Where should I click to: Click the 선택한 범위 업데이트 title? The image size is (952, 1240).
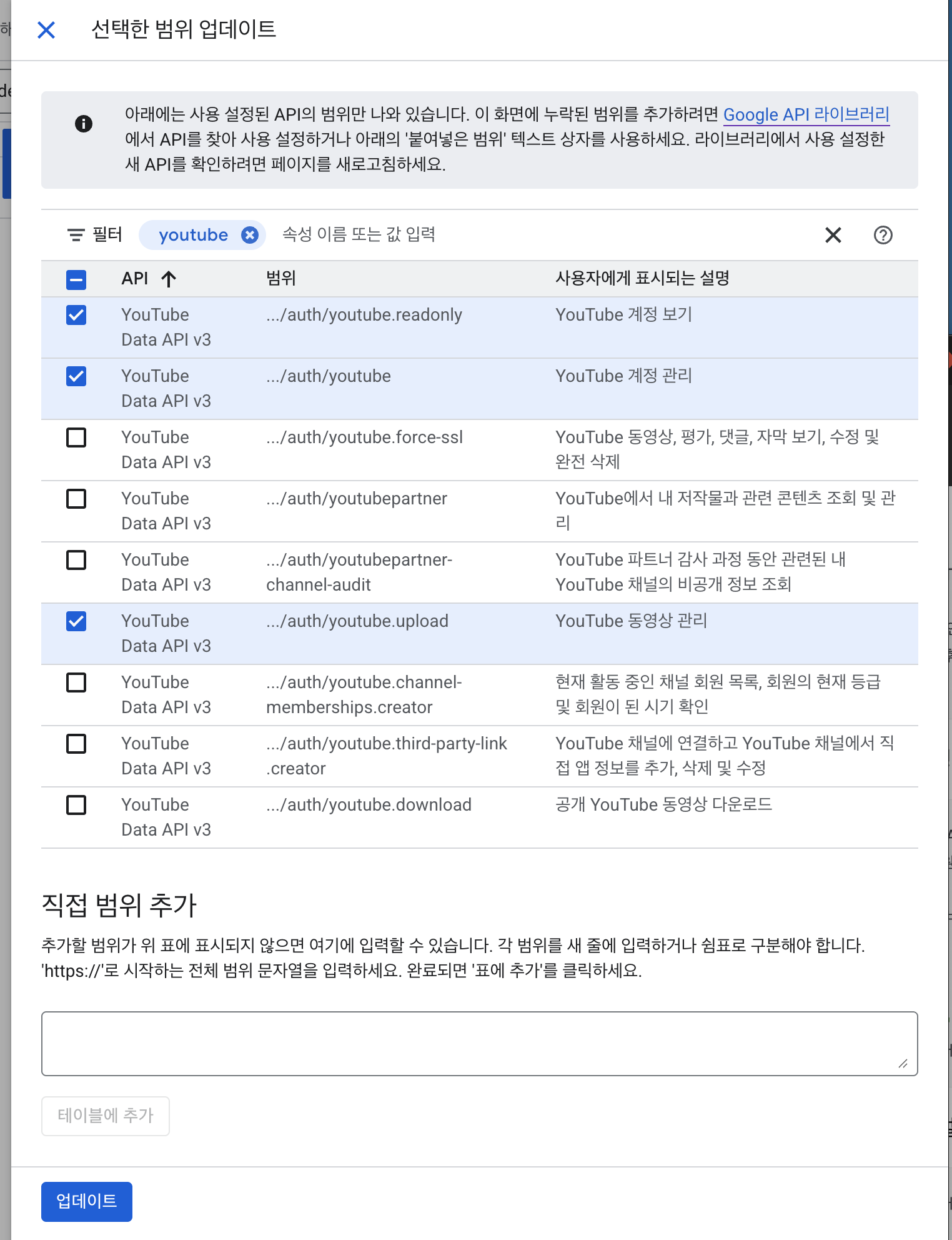pyautogui.click(x=184, y=29)
